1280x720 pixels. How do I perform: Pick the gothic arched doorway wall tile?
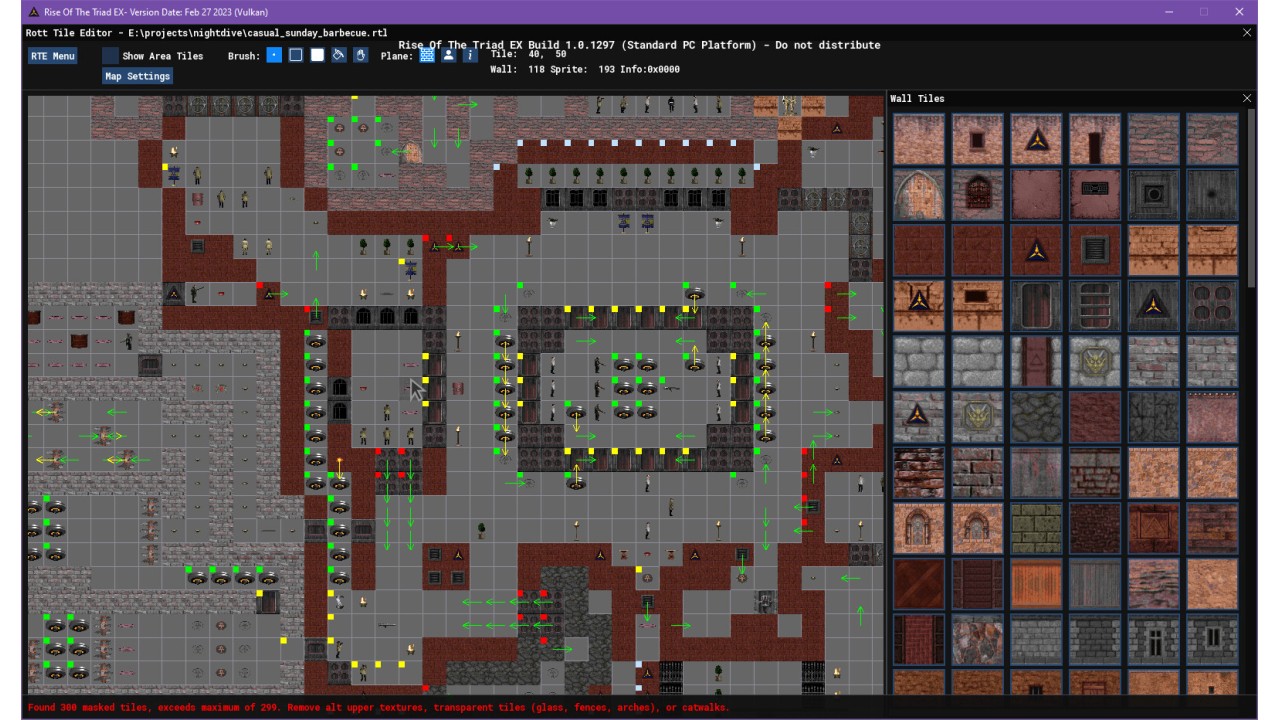(918, 194)
